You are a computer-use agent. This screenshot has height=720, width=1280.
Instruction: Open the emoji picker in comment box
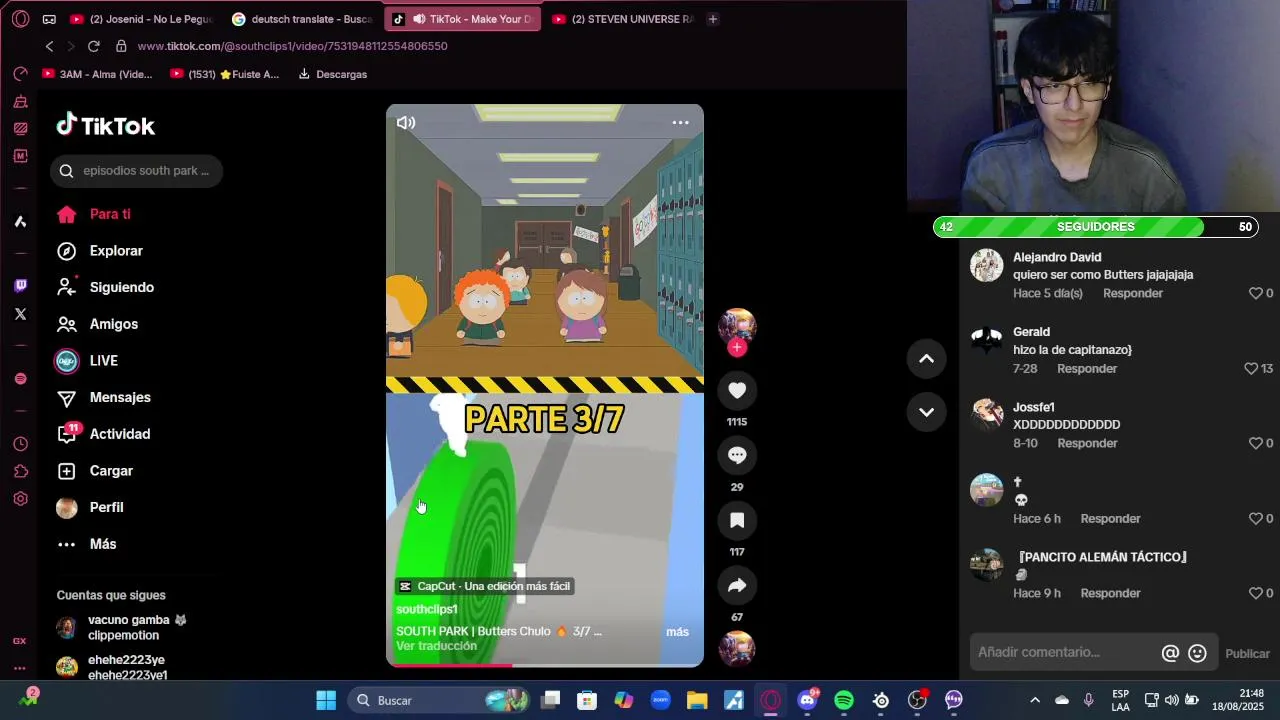pyautogui.click(x=1197, y=653)
